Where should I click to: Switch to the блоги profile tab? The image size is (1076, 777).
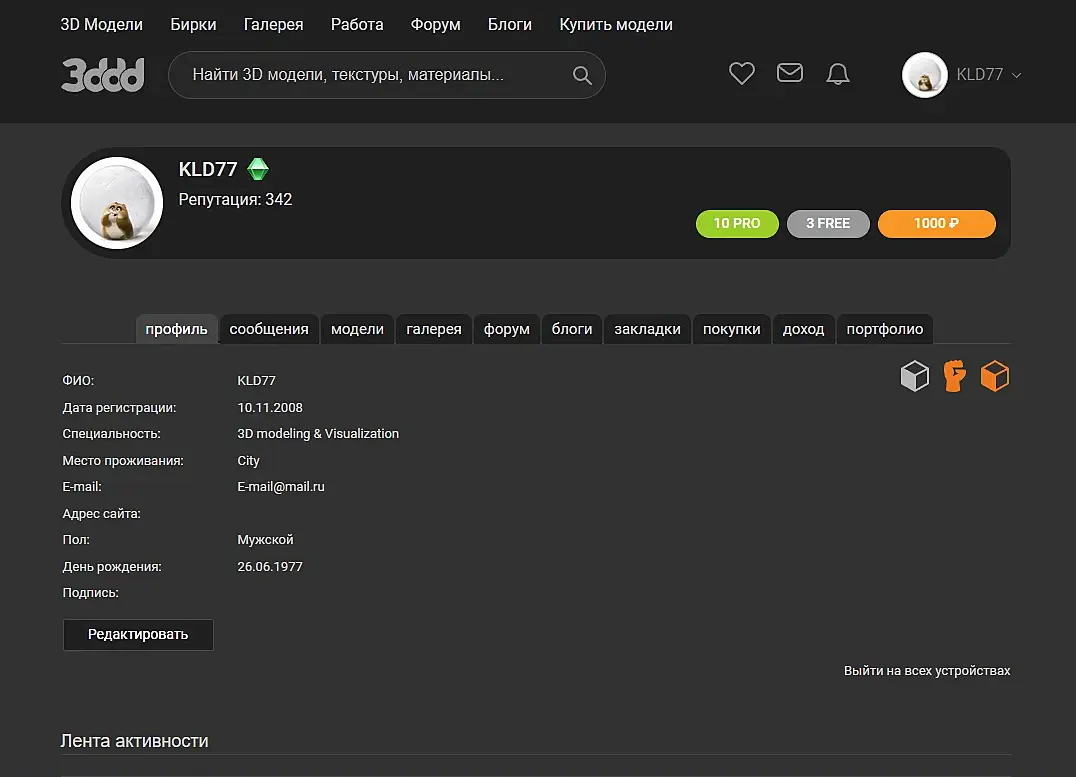pos(572,329)
